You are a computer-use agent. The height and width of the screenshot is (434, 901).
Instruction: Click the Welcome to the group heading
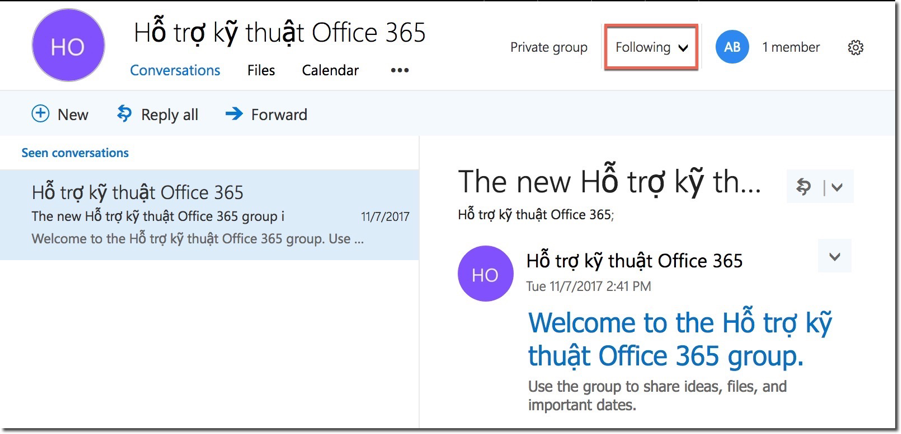(679, 339)
